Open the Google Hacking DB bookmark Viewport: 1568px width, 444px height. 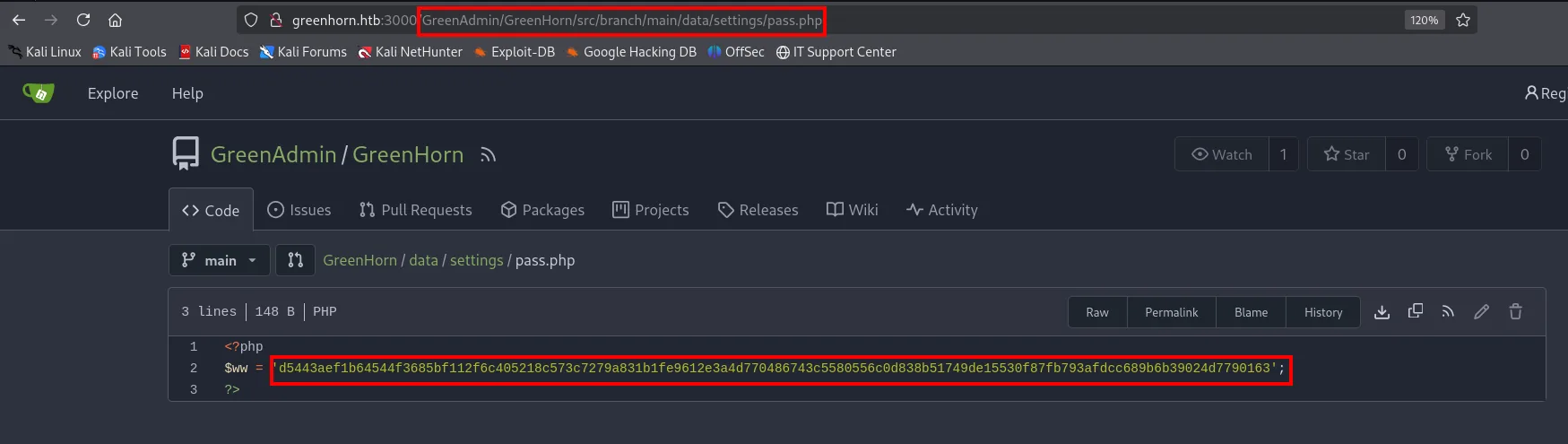pos(631,52)
